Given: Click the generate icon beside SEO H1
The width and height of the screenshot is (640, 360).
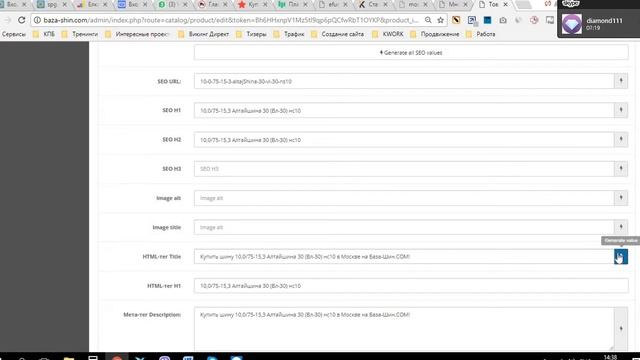Looking at the screenshot, I should click(x=621, y=110).
